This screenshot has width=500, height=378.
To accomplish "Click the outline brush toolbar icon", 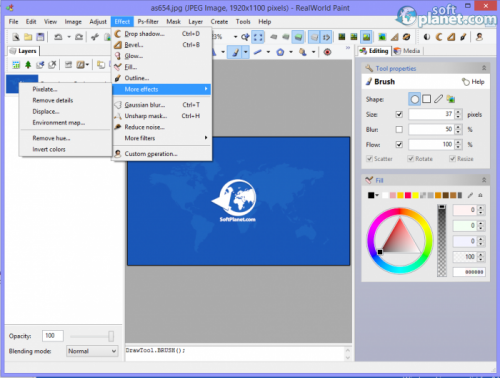I will 463,37.
